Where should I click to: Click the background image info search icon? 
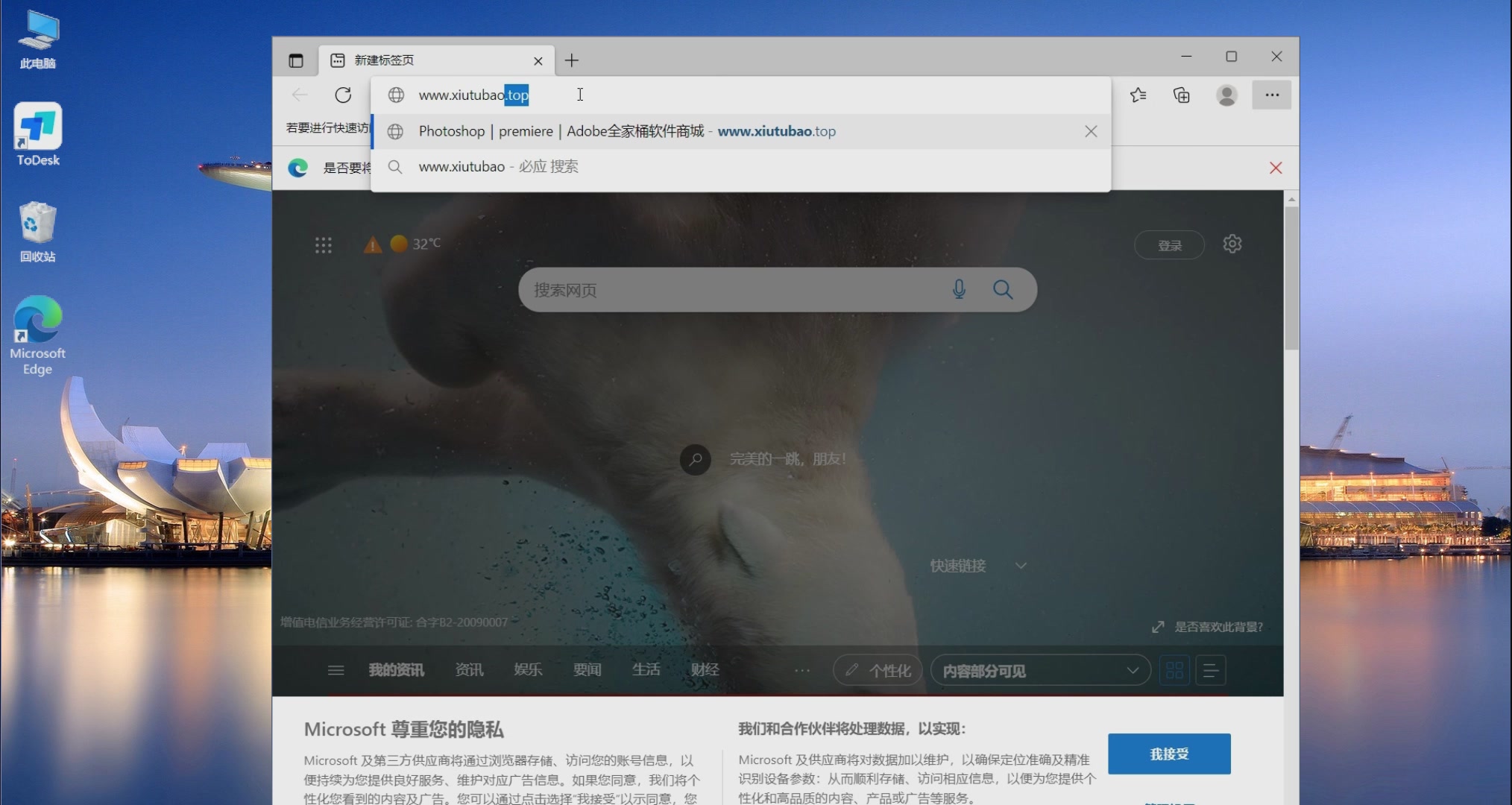coord(695,459)
